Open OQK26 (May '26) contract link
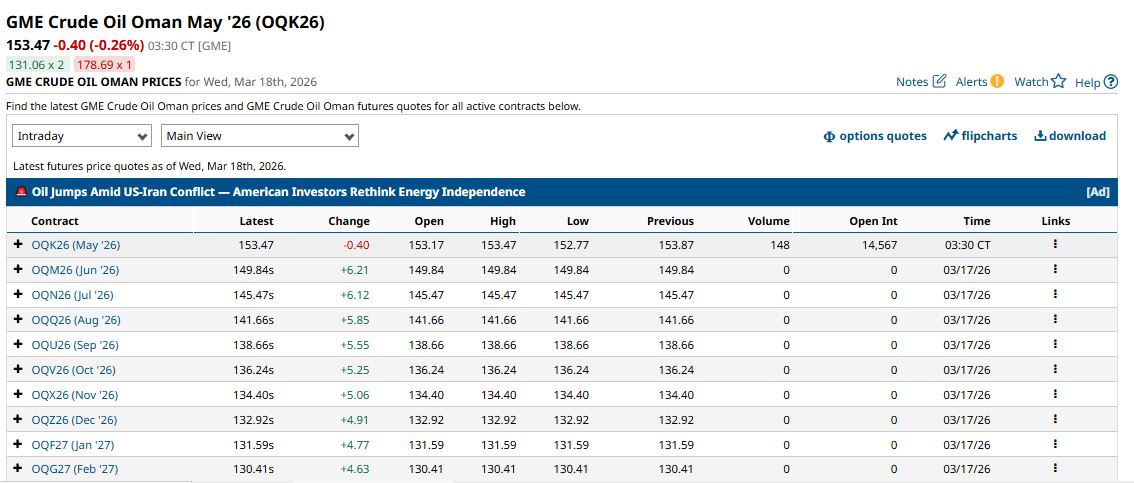Image resolution: width=1134 pixels, height=483 pixels. pos(76,245)
